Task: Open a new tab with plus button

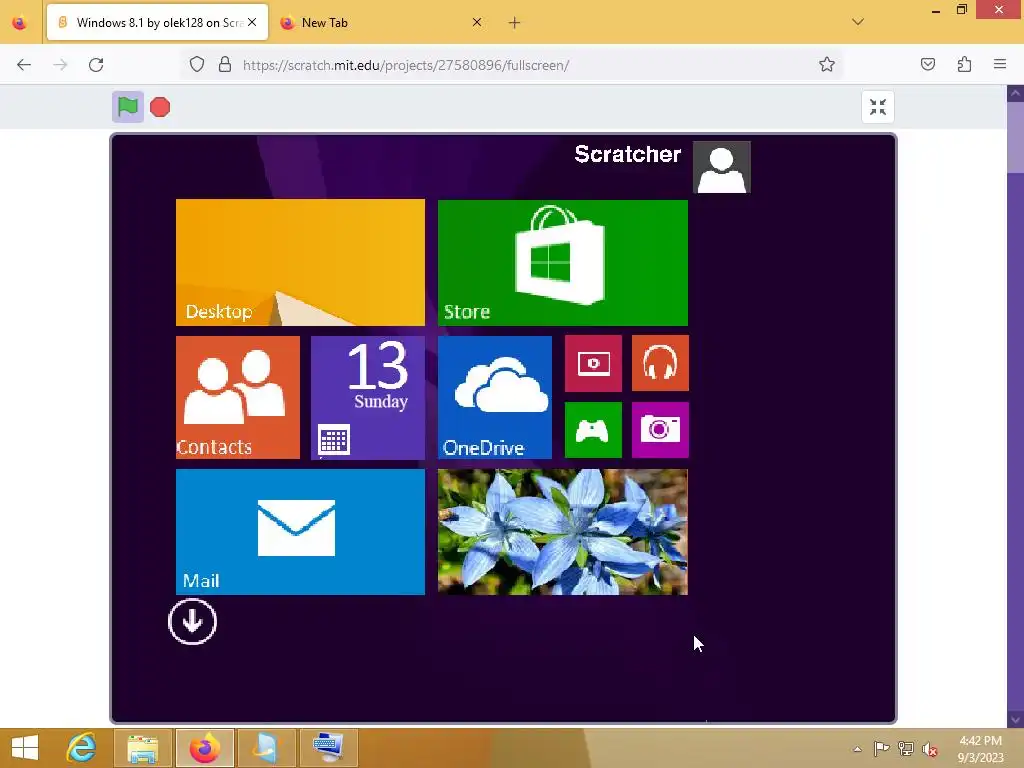Action: [x=515, y=23]
